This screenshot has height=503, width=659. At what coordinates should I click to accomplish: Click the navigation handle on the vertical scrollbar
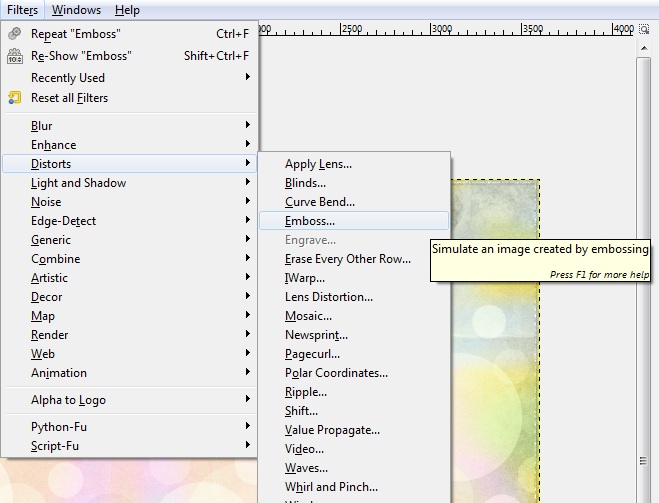click(x=643, y=461)
